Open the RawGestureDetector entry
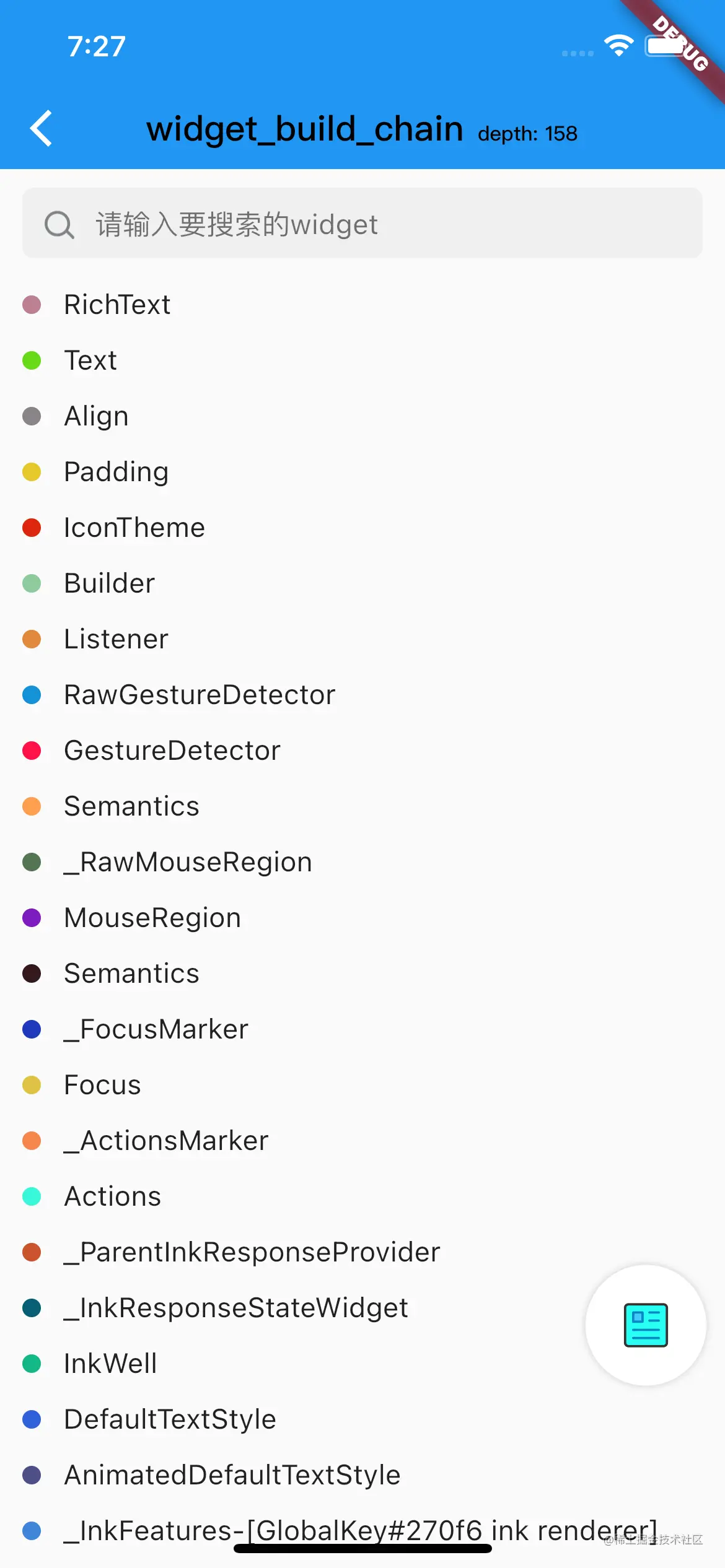 (x=200, y=695)
